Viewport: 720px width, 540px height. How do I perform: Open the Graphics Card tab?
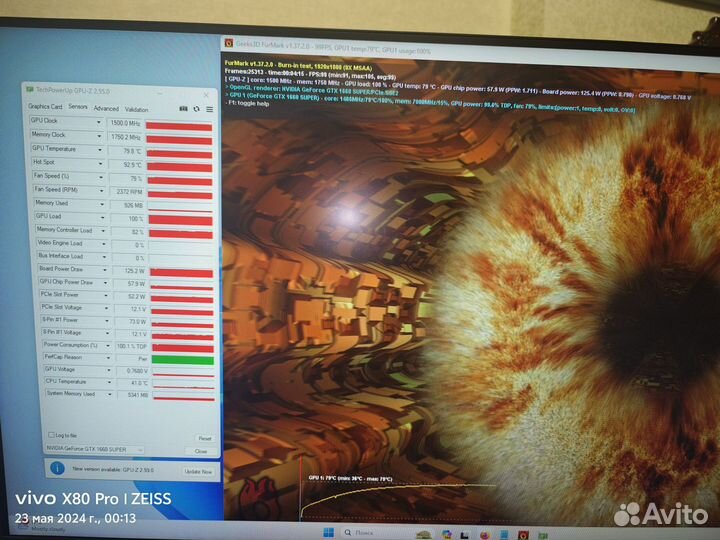click(45, 107)
